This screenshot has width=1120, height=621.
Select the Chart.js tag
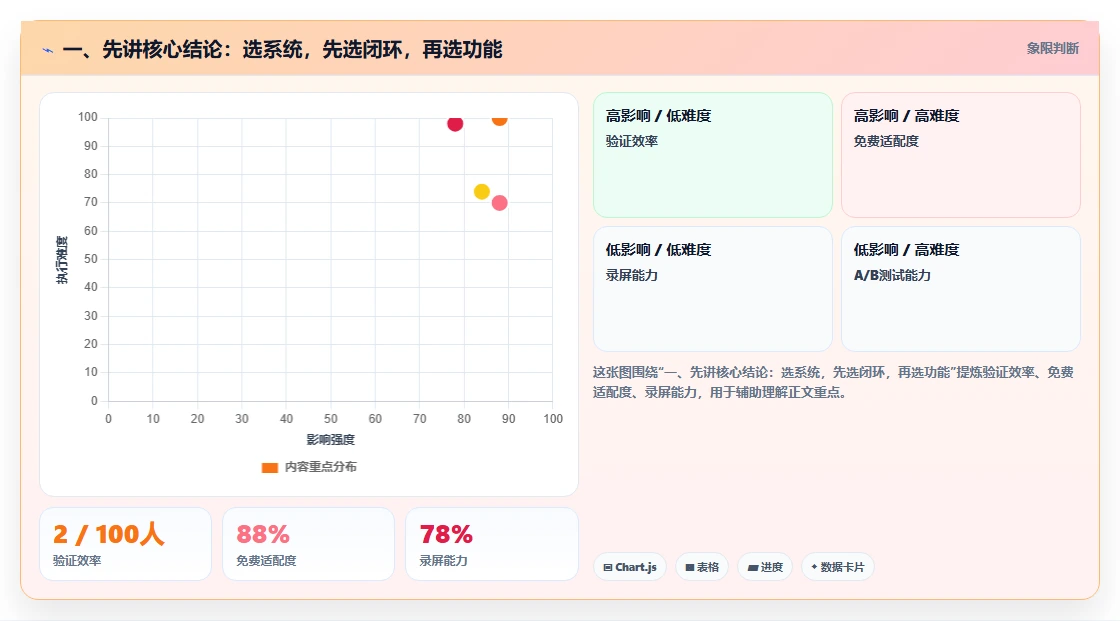(x=629, y=567)
